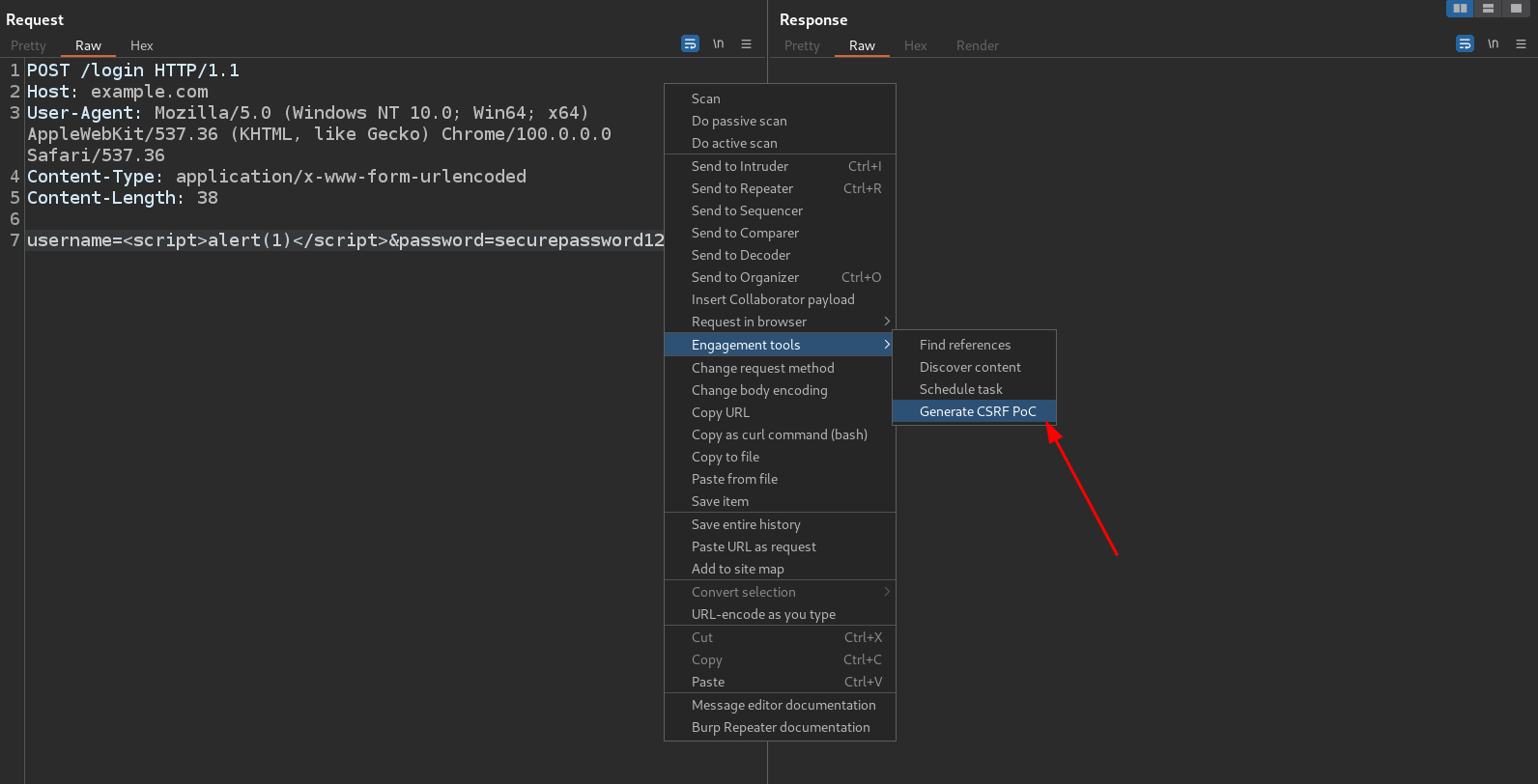Image resolution: width=1538 pixels, height=784 pixels.
Task: Choose Change request method
Action: pos(780,368)
